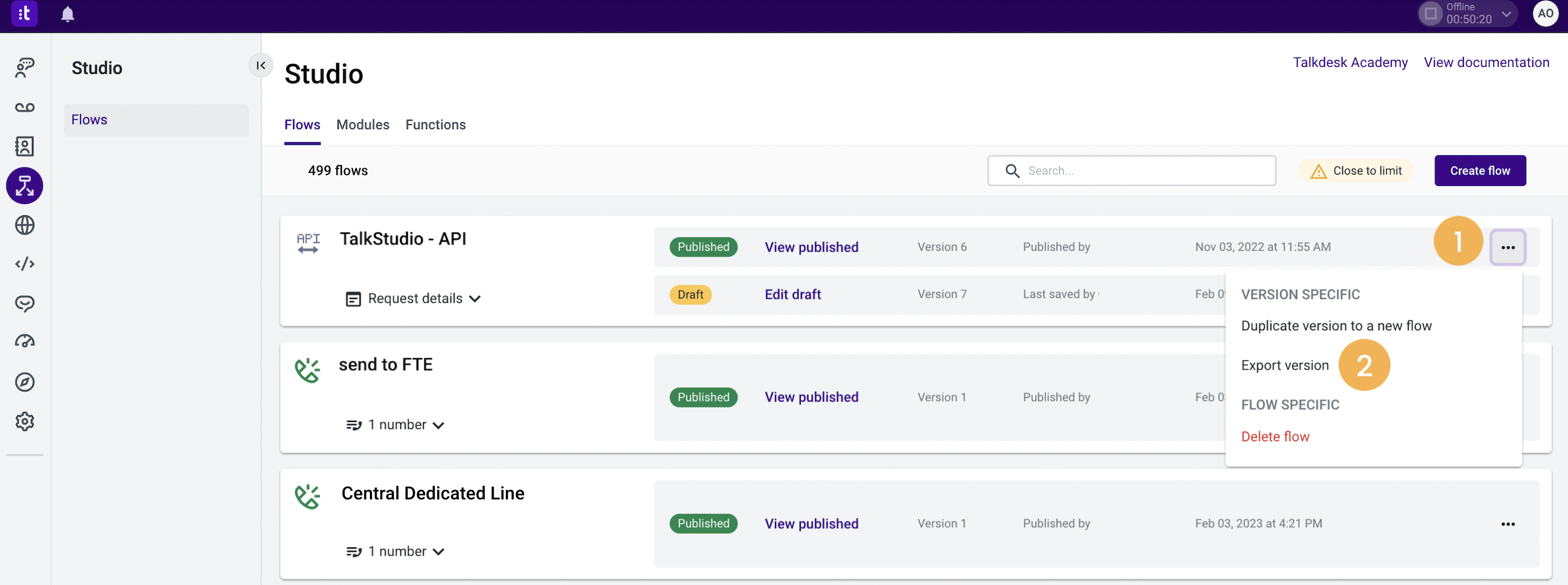Click the Draft badge of TalkStudio - API

[x=690, y=295]
